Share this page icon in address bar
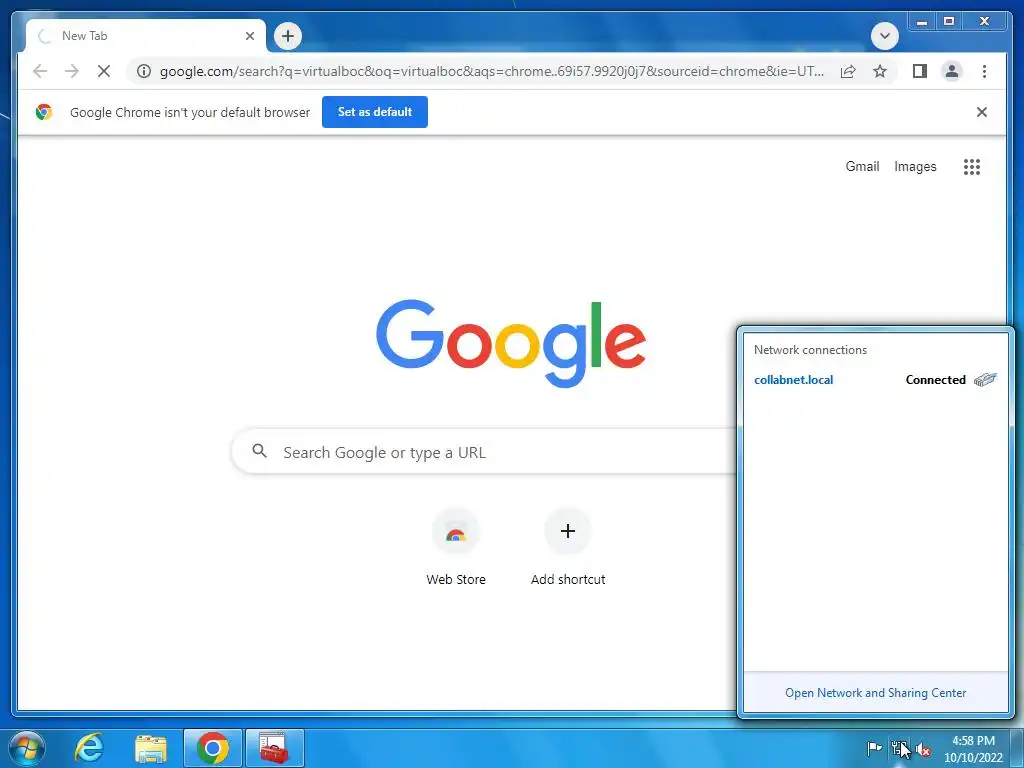Viewport: 1024px width, 768px height. (x=848, y=71)
